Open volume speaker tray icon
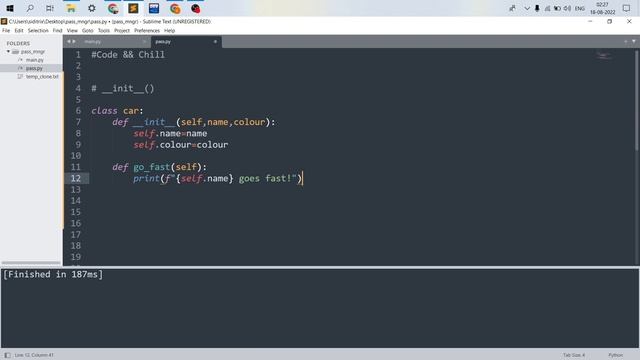 coord(567,8)
